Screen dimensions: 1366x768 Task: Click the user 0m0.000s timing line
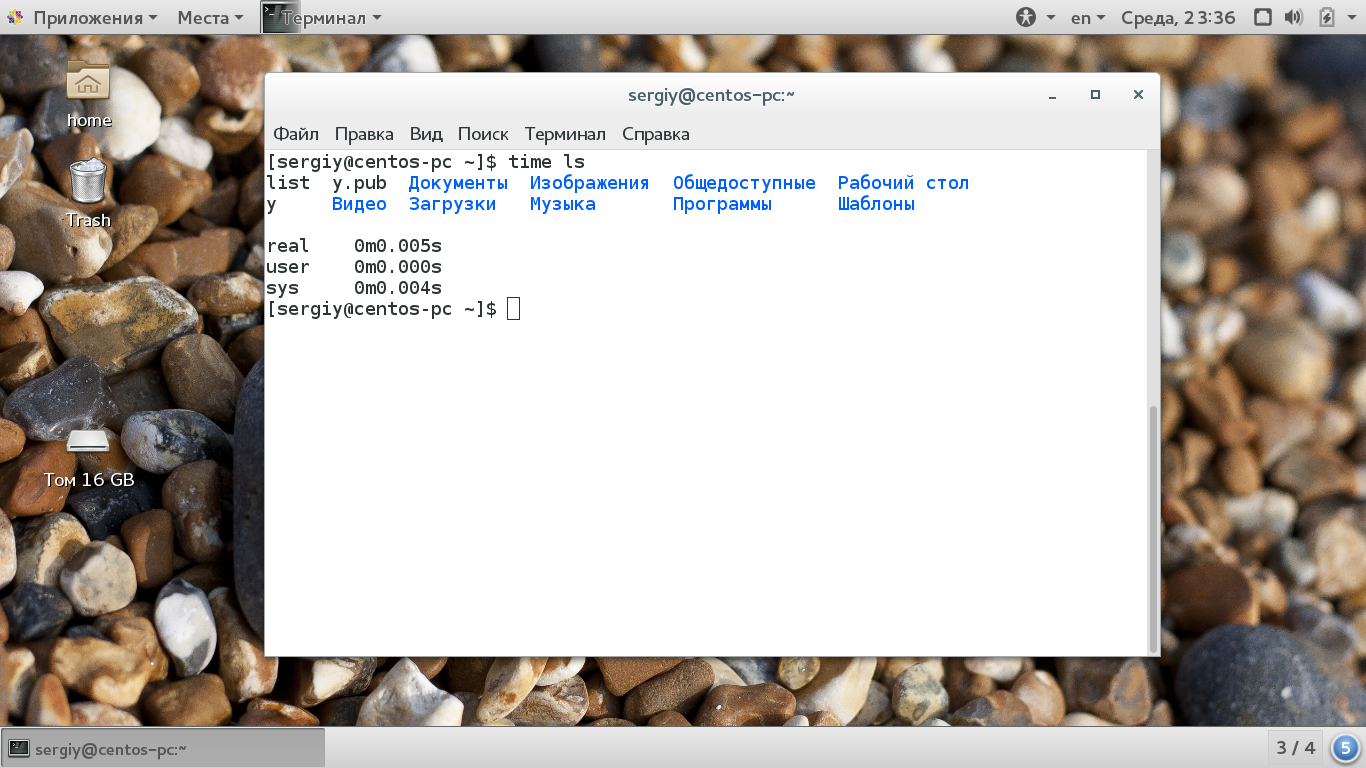coord(354,267)
